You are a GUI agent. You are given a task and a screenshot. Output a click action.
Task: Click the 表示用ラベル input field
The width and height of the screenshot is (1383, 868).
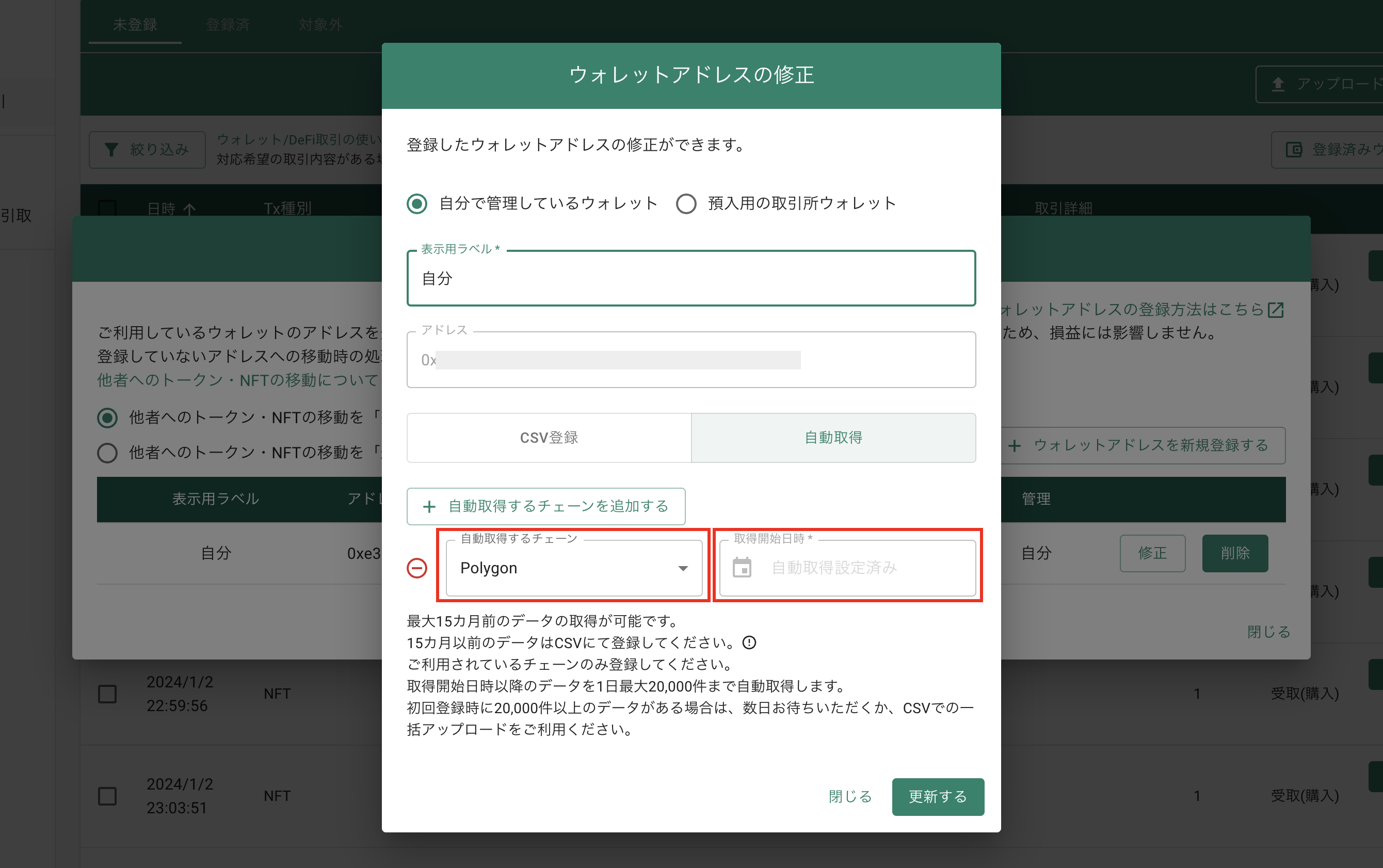click(x=691, y=279)
